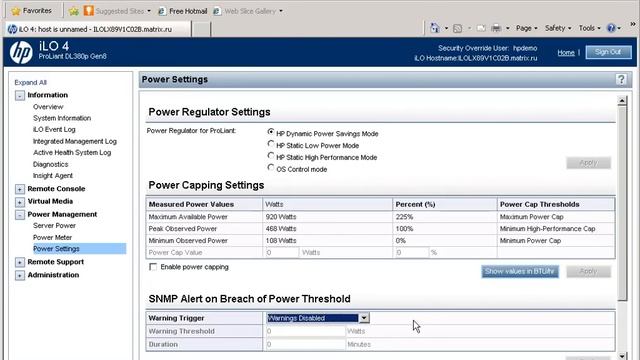Click the '108 Watts' minimum observed power cell
This screenshot has width=640, height=360.
point(327,240)
